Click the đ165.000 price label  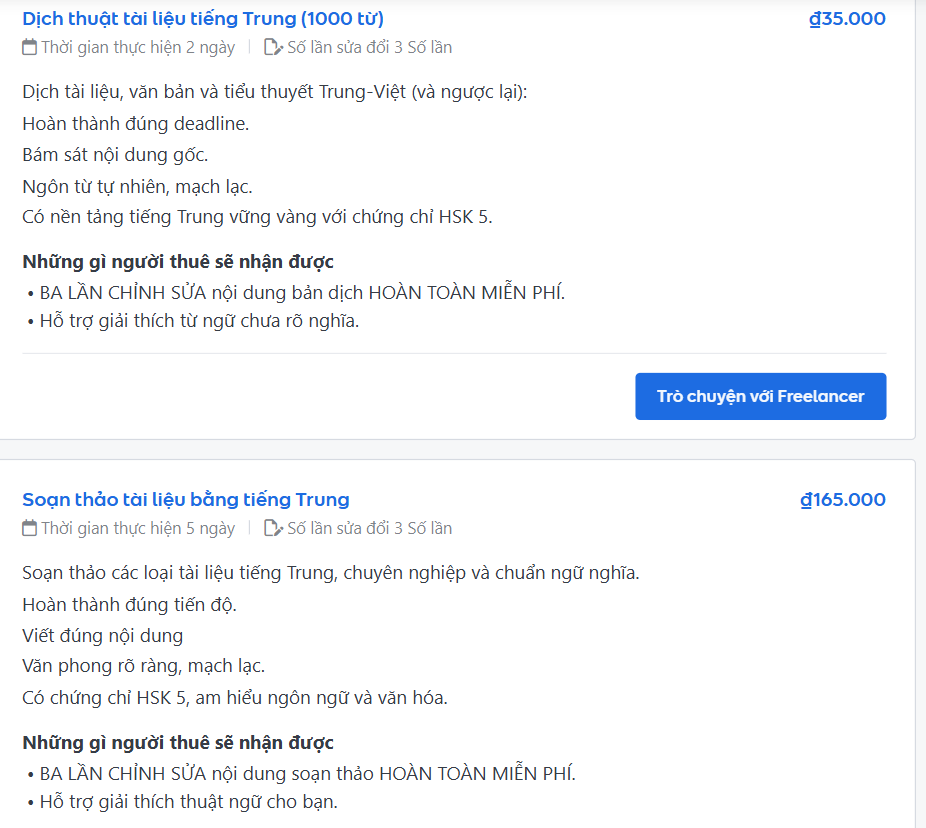841,499
